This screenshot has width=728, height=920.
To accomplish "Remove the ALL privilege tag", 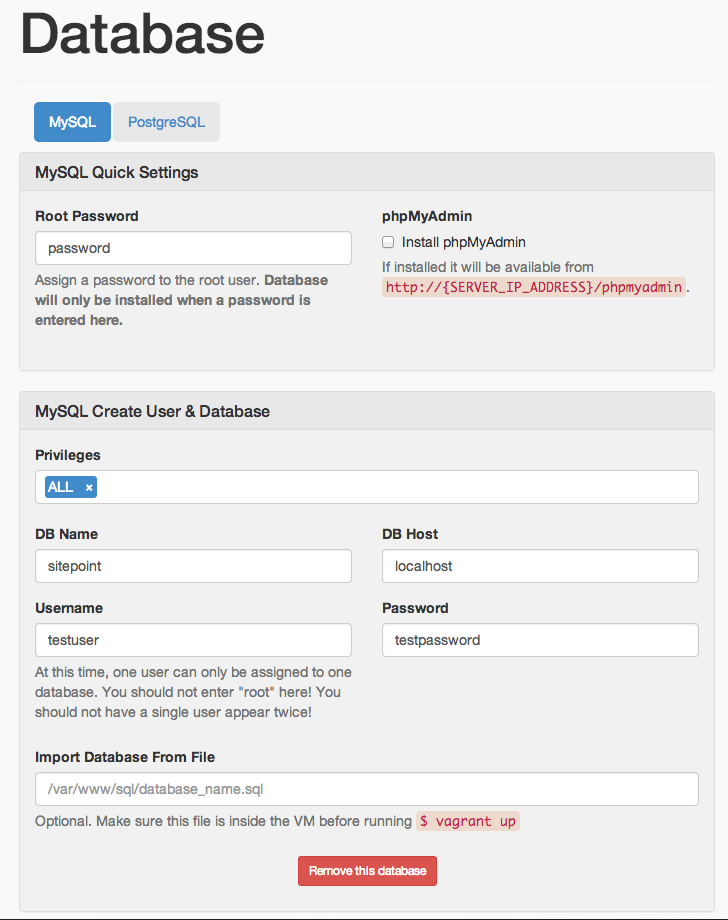I will [x=89, y=487].
